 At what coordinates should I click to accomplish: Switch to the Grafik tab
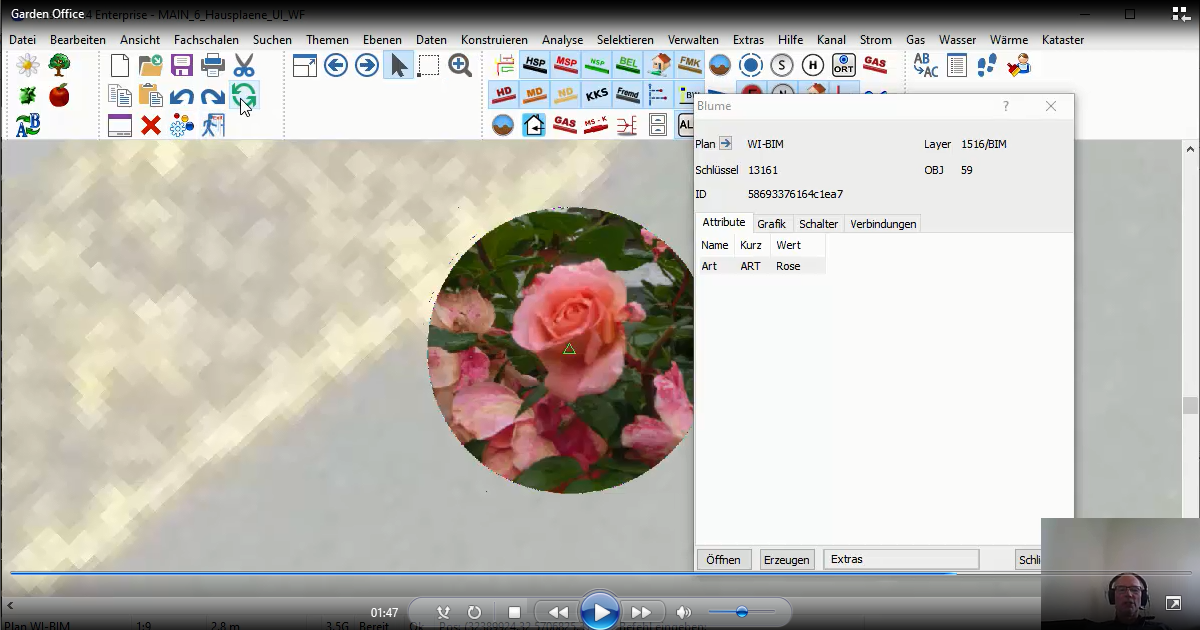coord(771,224)
